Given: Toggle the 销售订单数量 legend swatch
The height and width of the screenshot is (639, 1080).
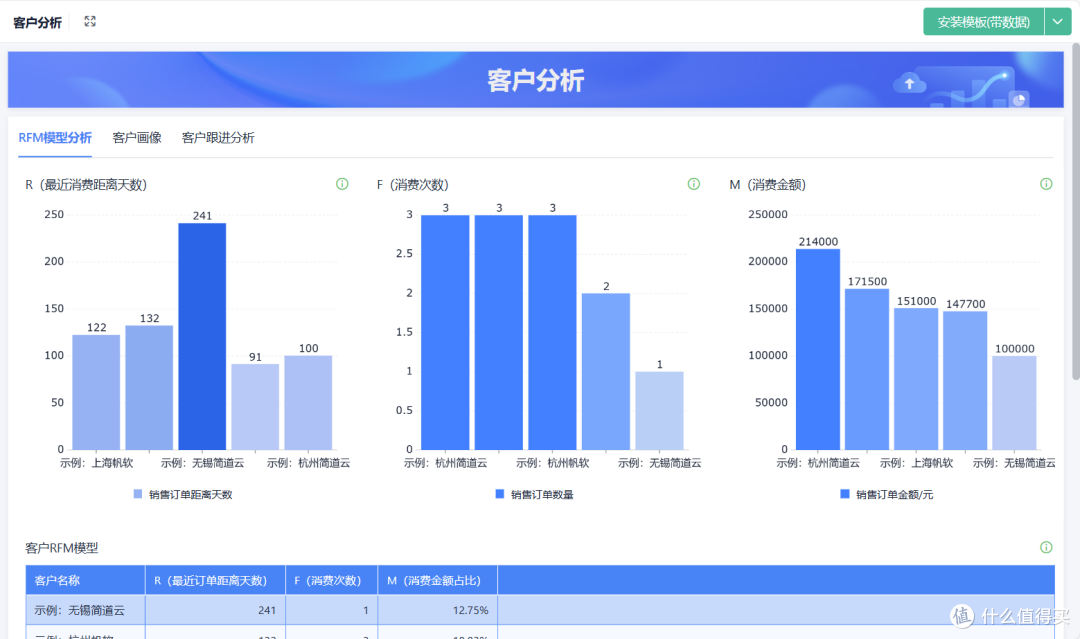Looking at the screenshot, I should 500,494.
